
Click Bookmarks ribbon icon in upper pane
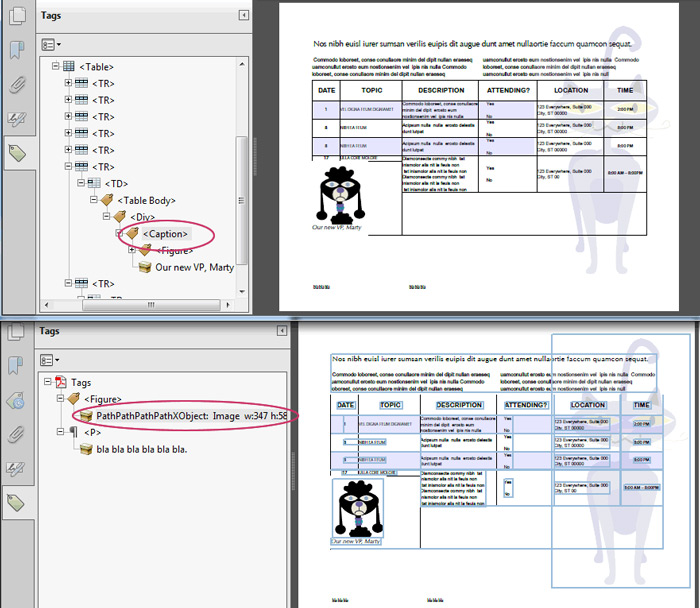coord(16,50)
